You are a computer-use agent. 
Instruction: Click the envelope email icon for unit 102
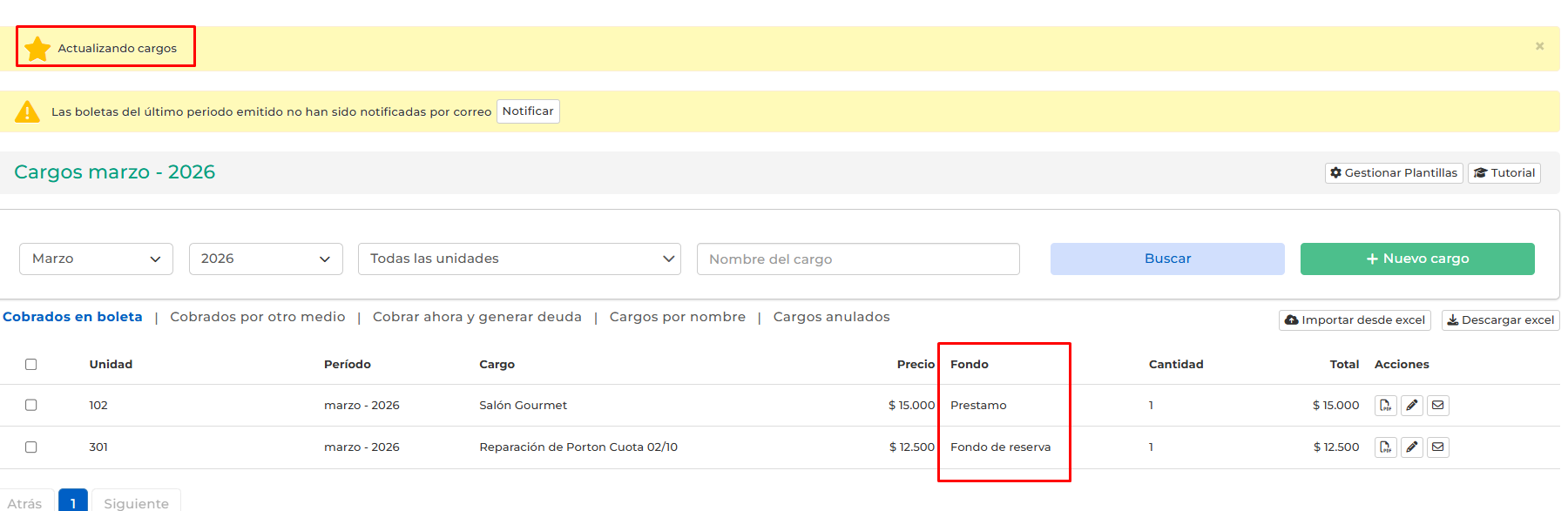(1438, 406)
